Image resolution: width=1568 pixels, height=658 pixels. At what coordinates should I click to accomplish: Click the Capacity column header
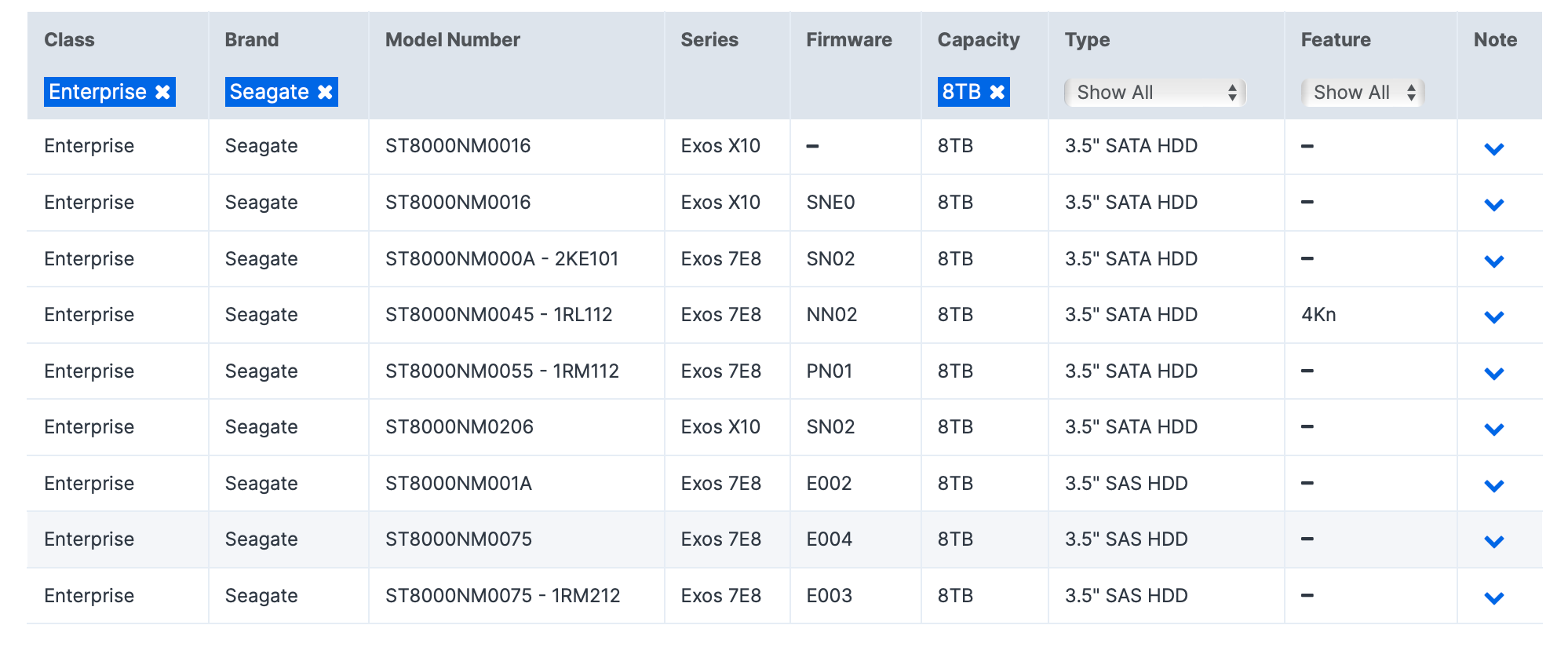(x=979, y=40)
